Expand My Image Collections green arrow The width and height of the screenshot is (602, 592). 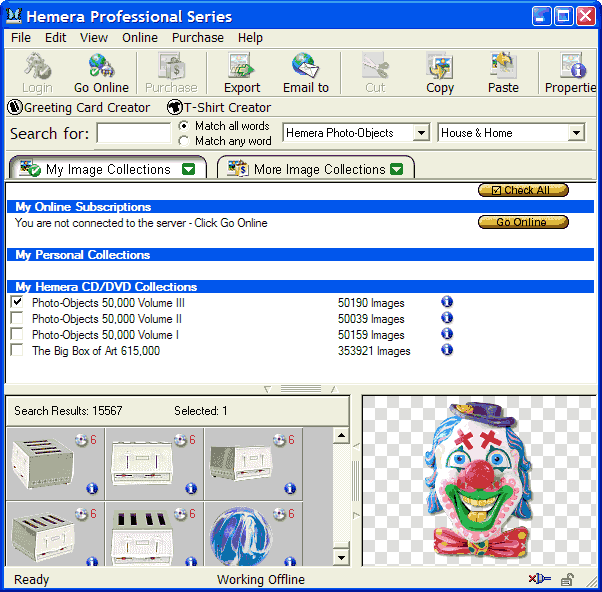coord(189,169)
